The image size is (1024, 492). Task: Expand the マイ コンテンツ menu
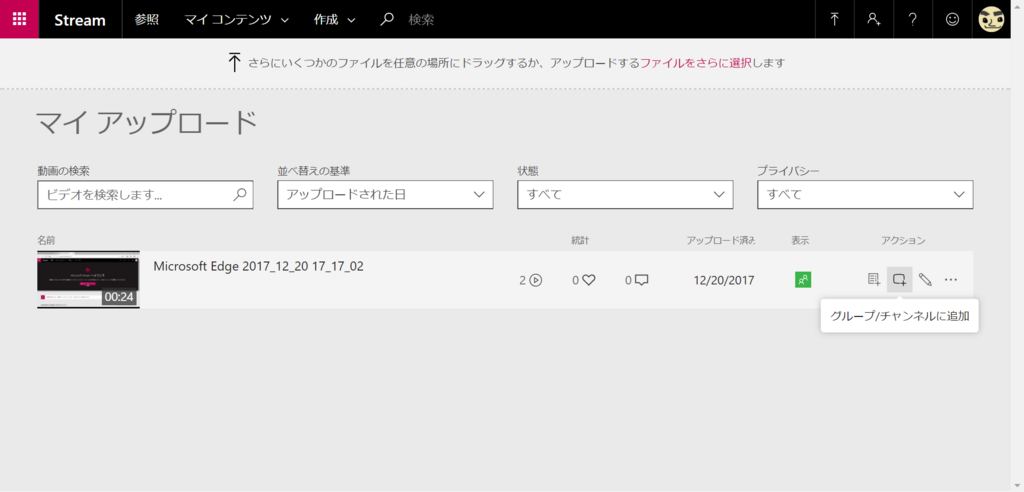pos(236,20)
